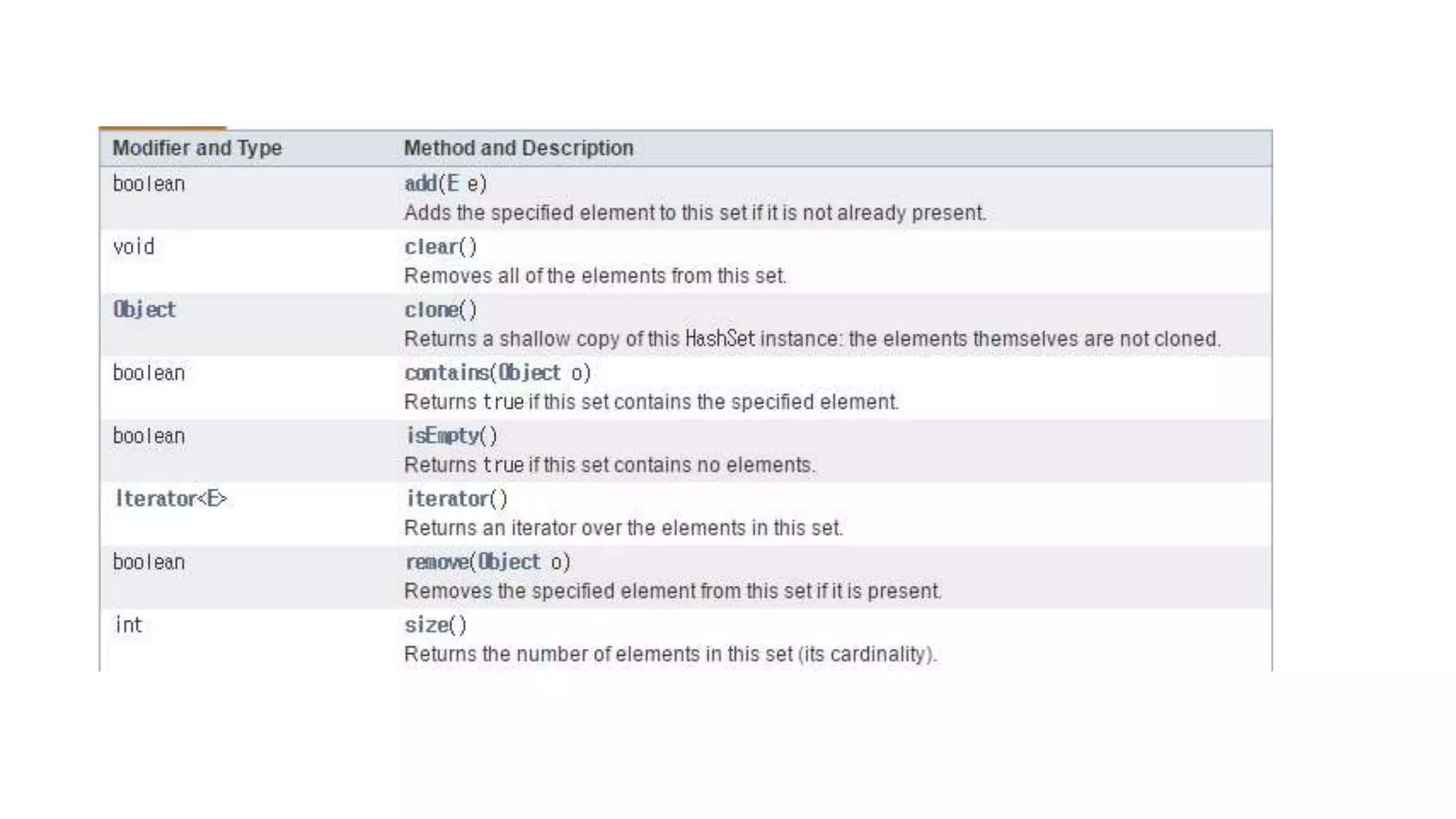The width and height of the screenshot is (1456, 819).
Task: Open the remove method name link
Action: pos(437,562)
